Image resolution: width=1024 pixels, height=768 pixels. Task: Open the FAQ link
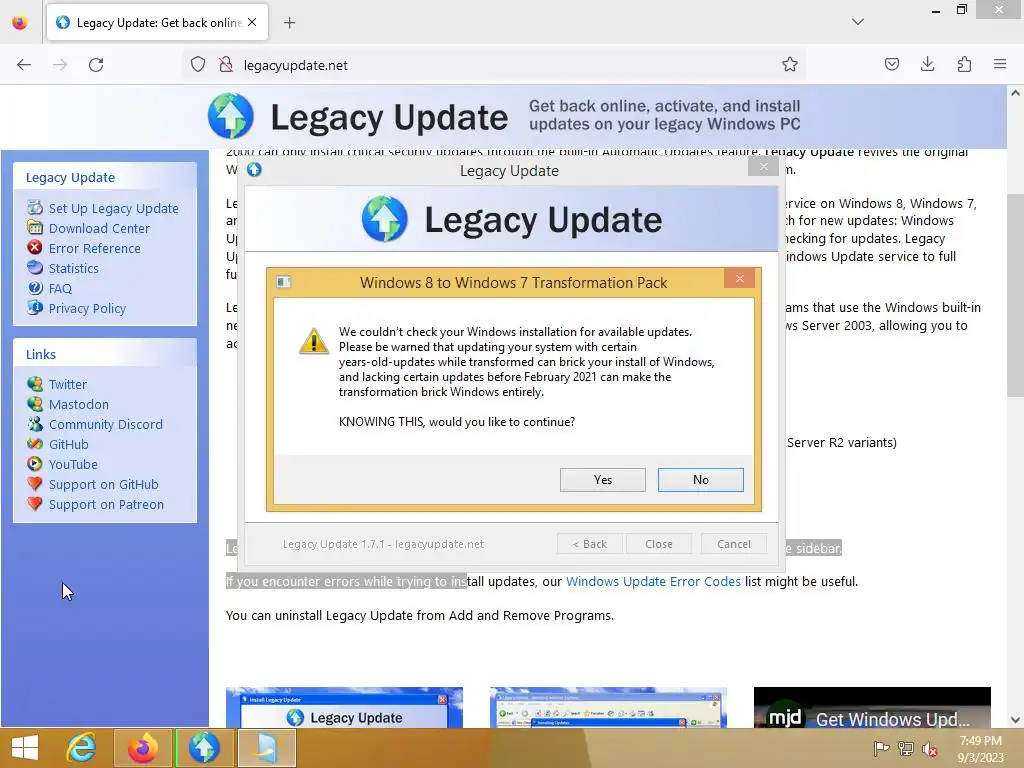tap(60, 289)
